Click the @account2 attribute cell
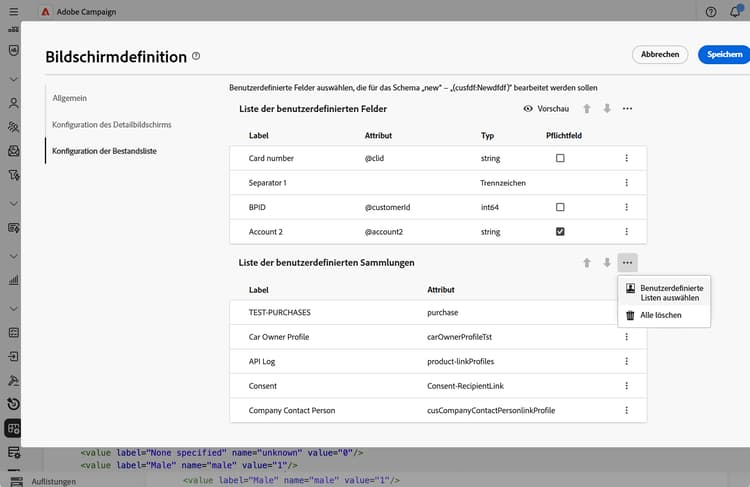The height and width of the screenshot is (487, 750). click(384, 232)
